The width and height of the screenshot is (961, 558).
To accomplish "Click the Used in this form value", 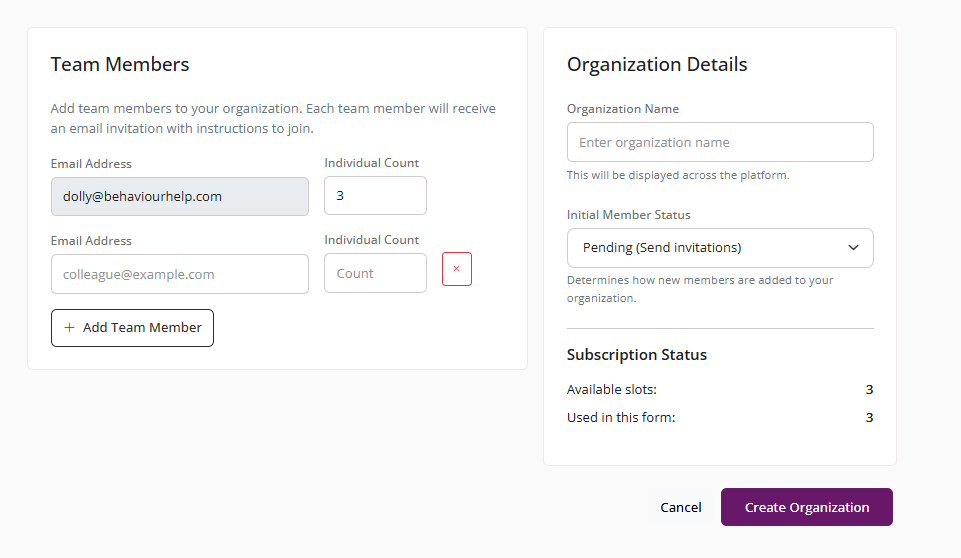I will click(x=869, y=418).
